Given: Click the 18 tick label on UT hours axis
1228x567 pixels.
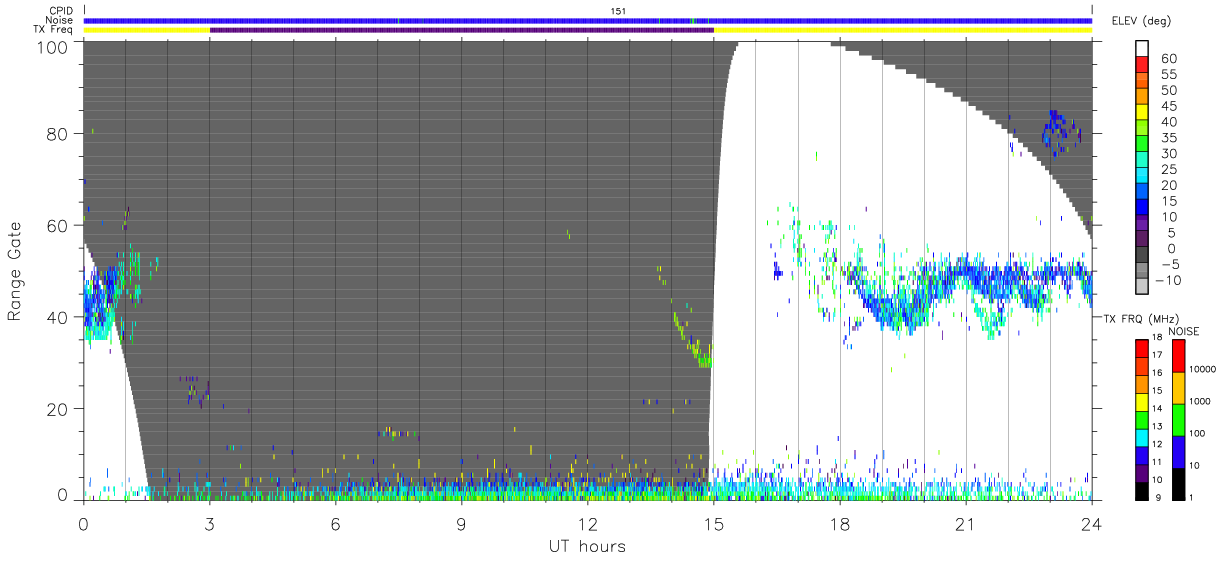Looking at the screenshot, I should [840, 523].
